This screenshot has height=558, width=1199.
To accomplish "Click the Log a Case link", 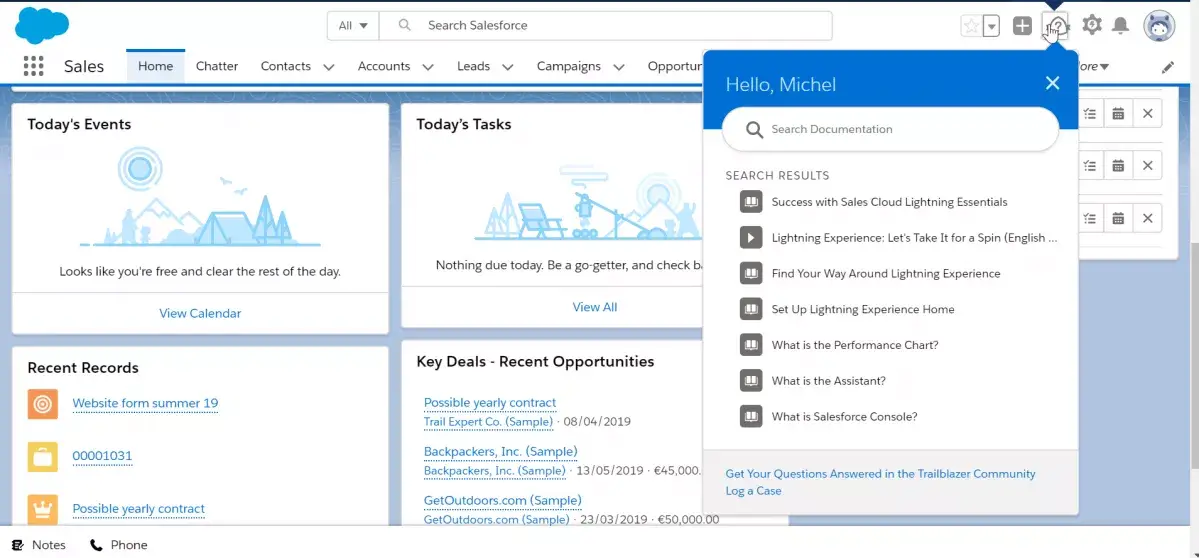I will [x=753, y=491].
